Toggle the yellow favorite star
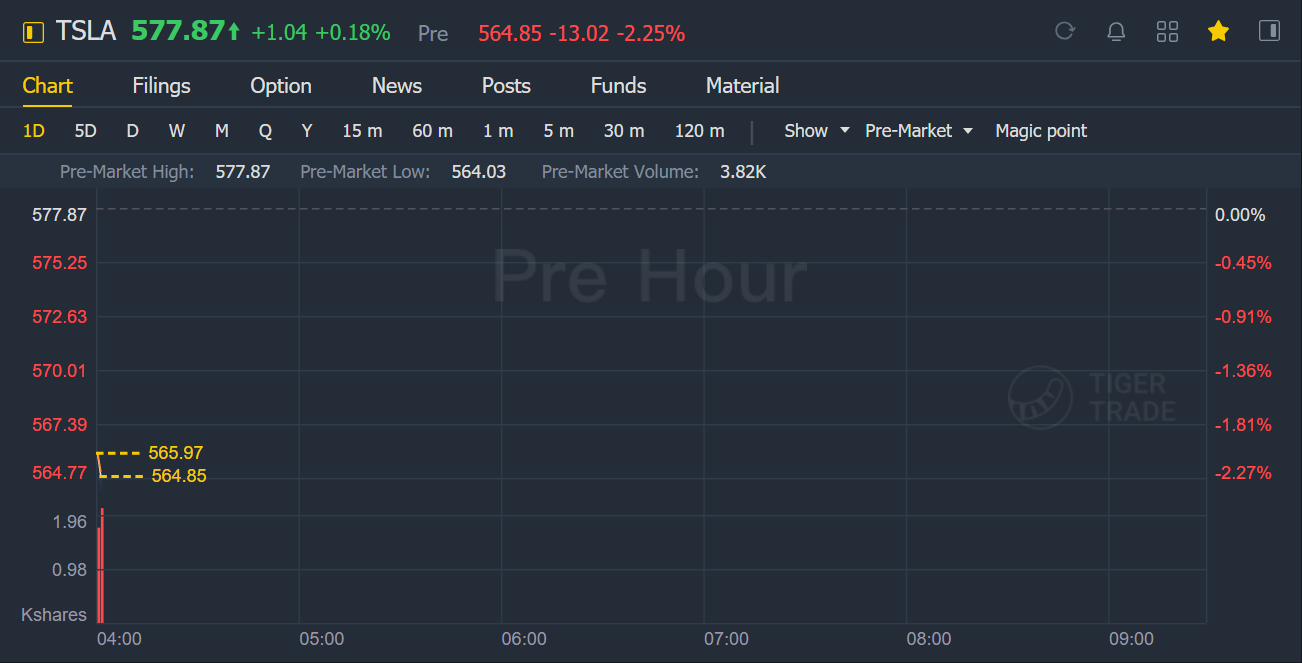 pos(1218,31)
